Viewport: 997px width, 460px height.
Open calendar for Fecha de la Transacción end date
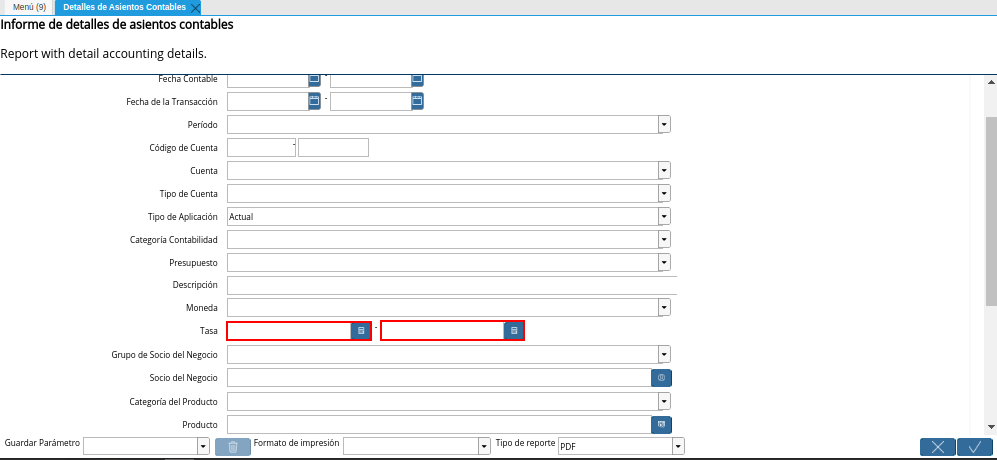click(x=417, y=101)
